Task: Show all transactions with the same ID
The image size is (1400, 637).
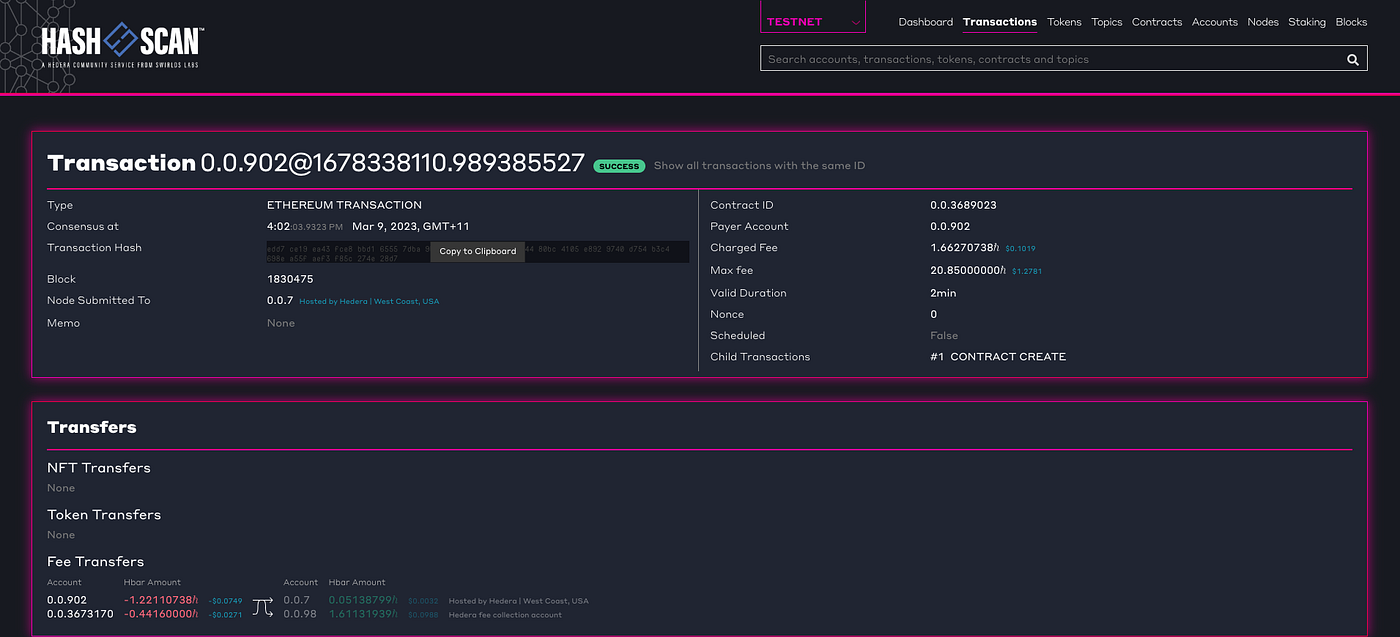Action: coord(759,166)
